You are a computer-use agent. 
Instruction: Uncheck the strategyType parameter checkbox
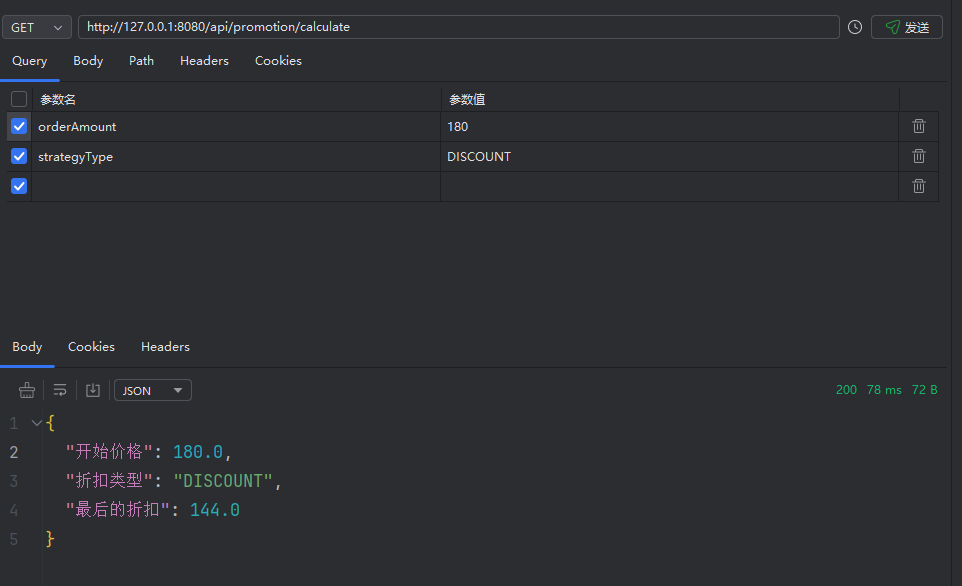pos(19,156)
